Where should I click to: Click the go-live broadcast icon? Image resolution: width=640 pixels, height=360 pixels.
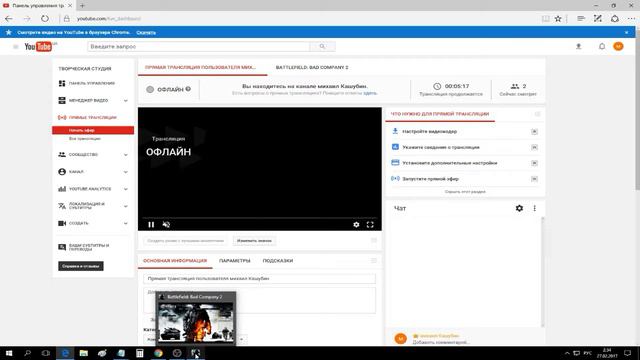point(395,178)
